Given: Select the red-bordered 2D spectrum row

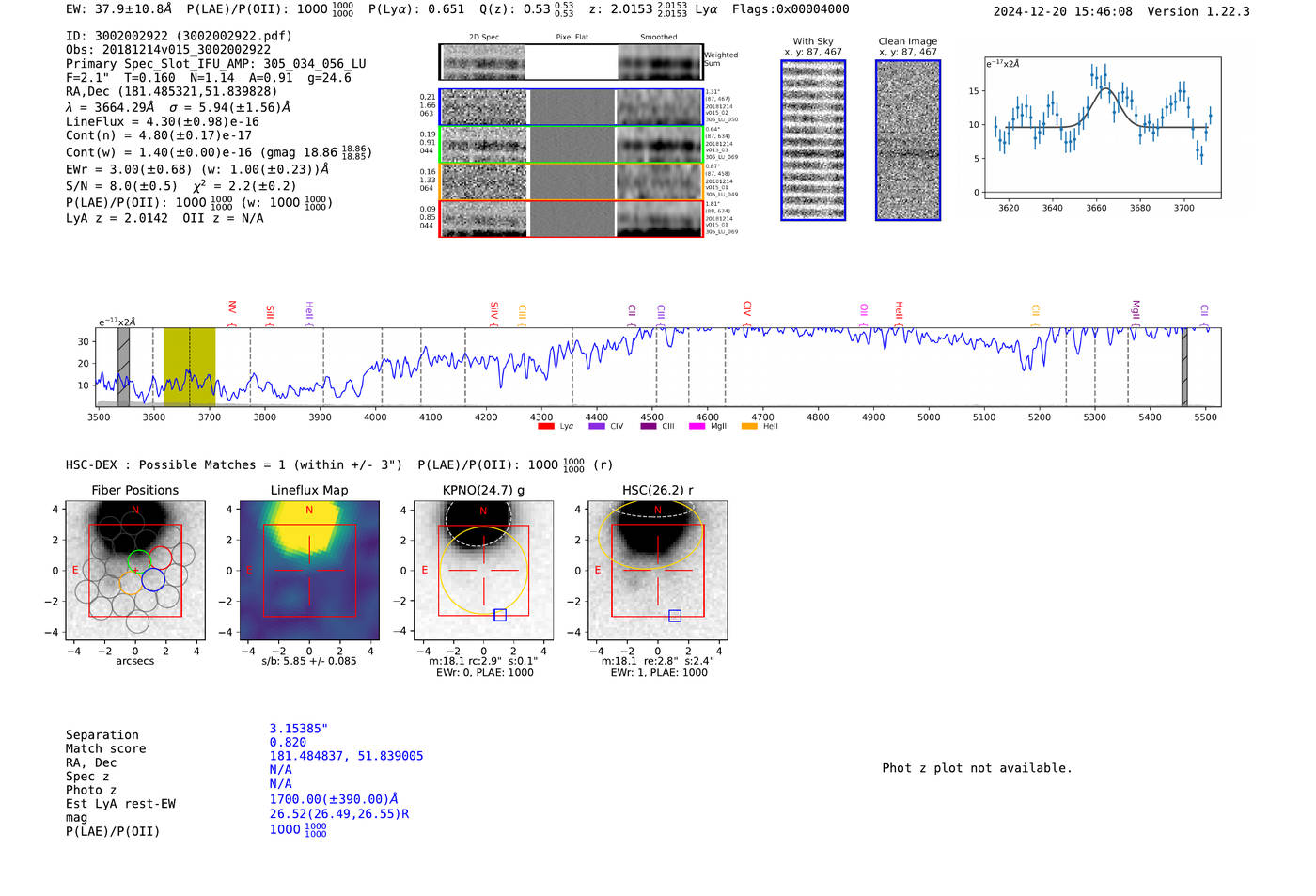Looking at the screenshot, I should click(572, 219).
